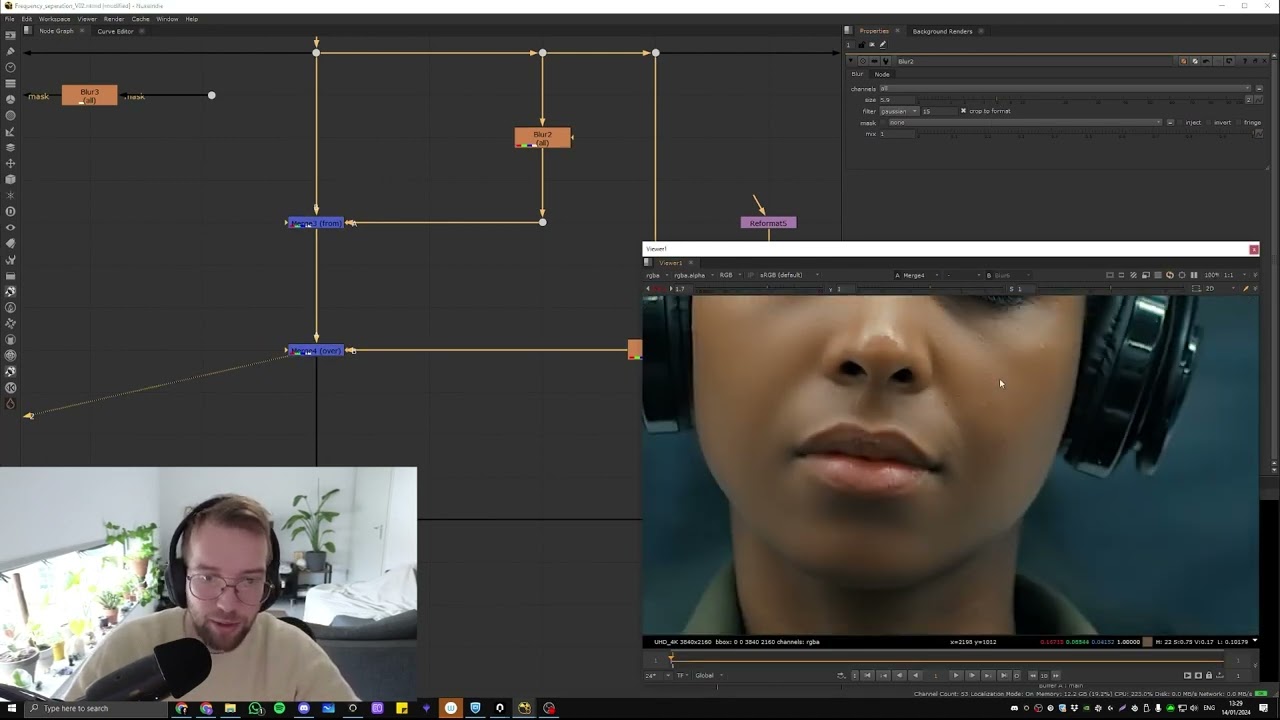
Task: Click the sampled color swatch in viewer status
Action: (x=1147, y=642)
